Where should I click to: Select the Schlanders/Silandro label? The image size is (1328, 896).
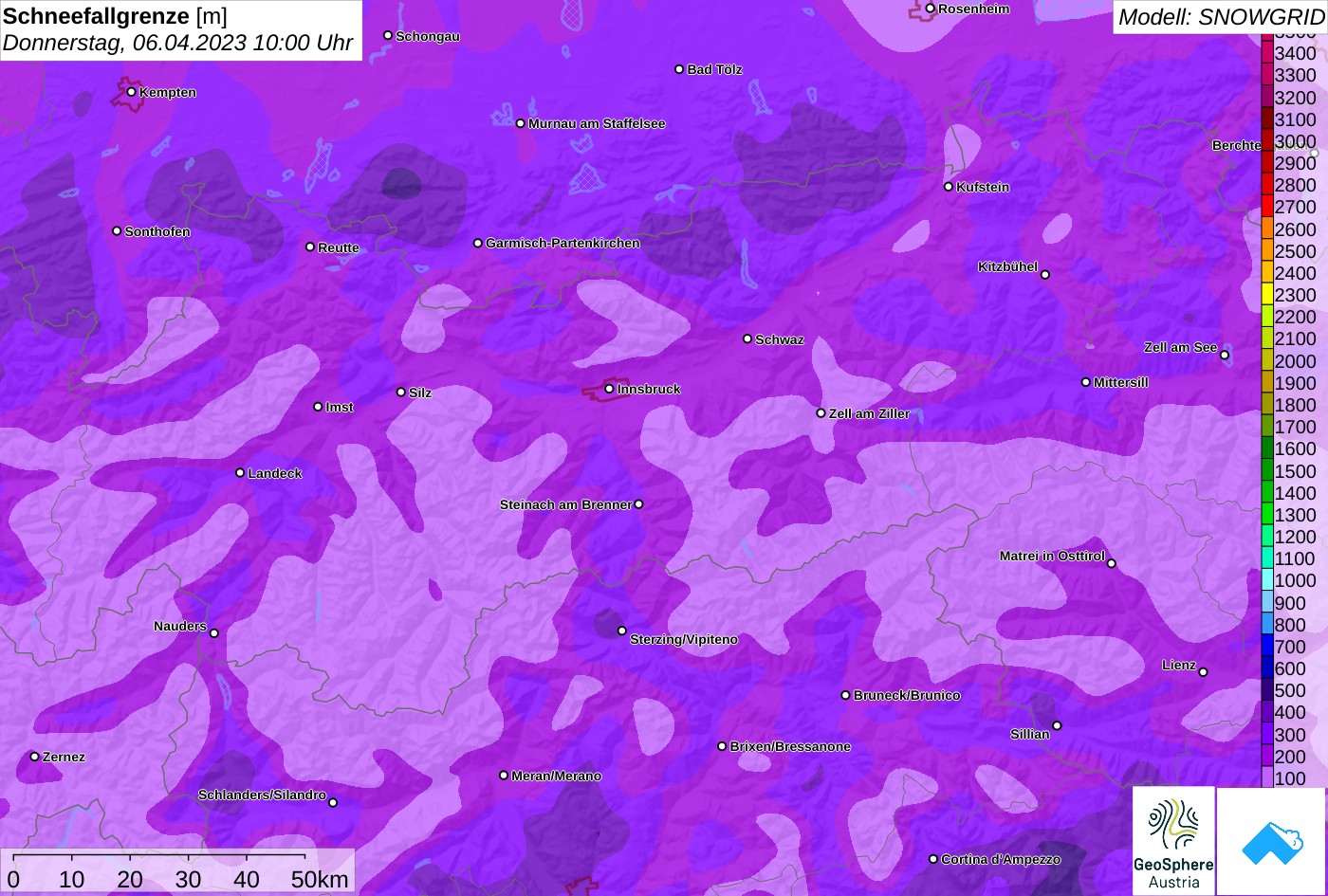point(262,795)
